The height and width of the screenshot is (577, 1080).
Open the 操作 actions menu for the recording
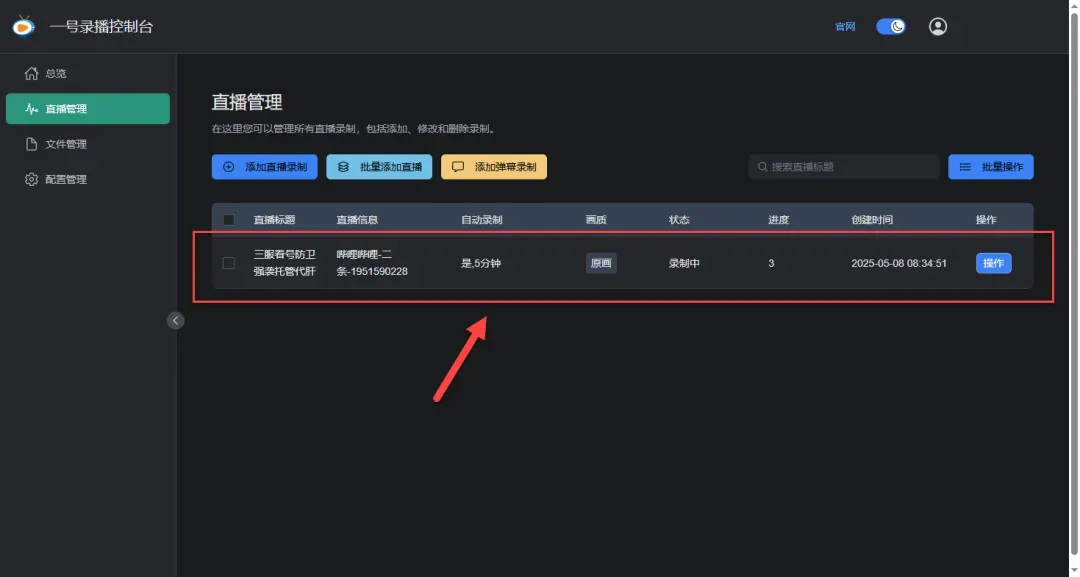point(993,262)
